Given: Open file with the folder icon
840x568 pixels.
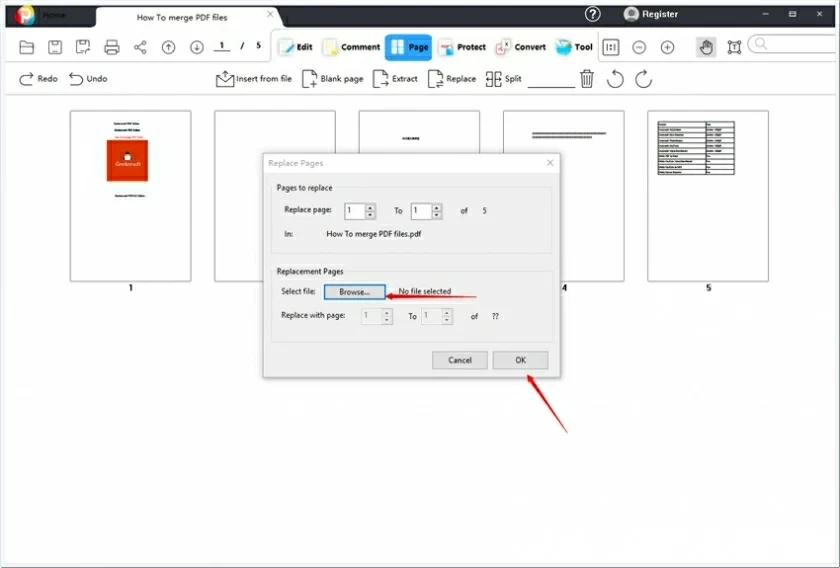Looking at the screenshot, I should [x=26, y=47].
